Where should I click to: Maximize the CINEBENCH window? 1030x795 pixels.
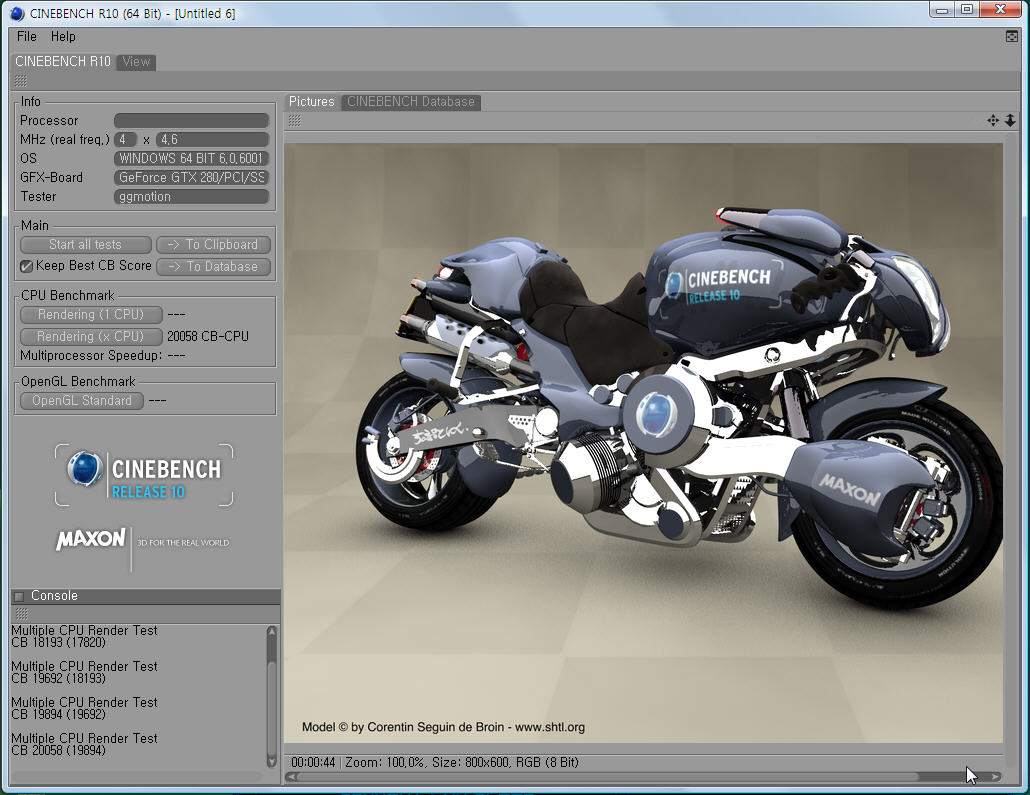[x=967, y=10]
